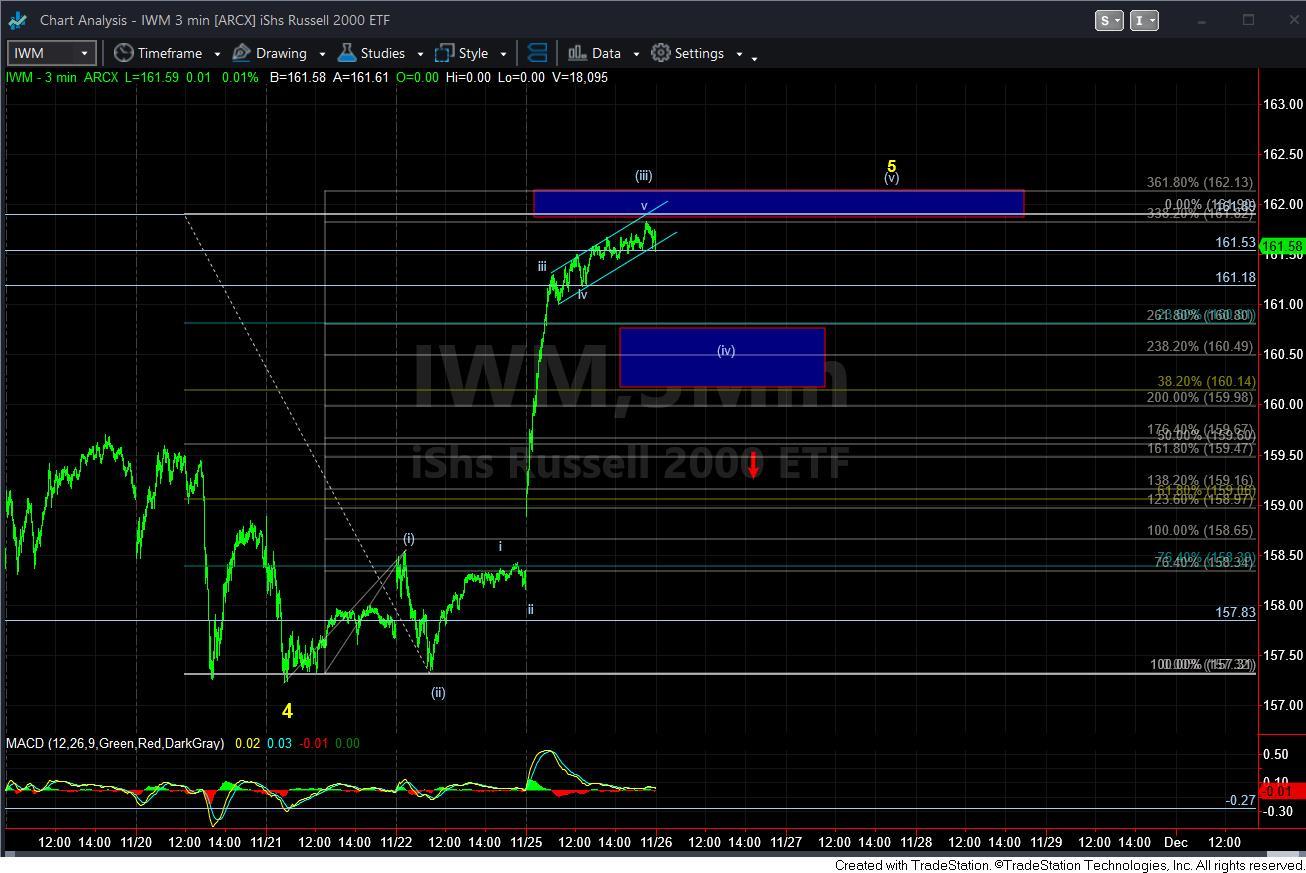Open the Style menu

[x=461, y=53]
